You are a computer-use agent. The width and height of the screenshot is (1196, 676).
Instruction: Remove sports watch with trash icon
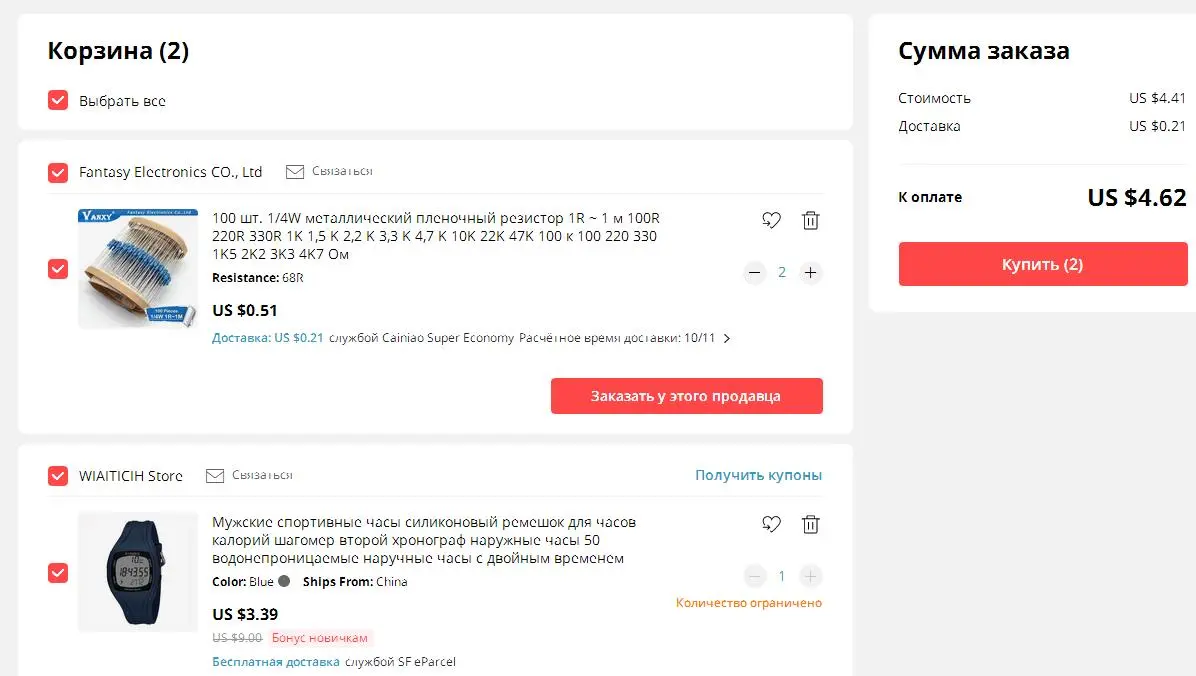810,524
